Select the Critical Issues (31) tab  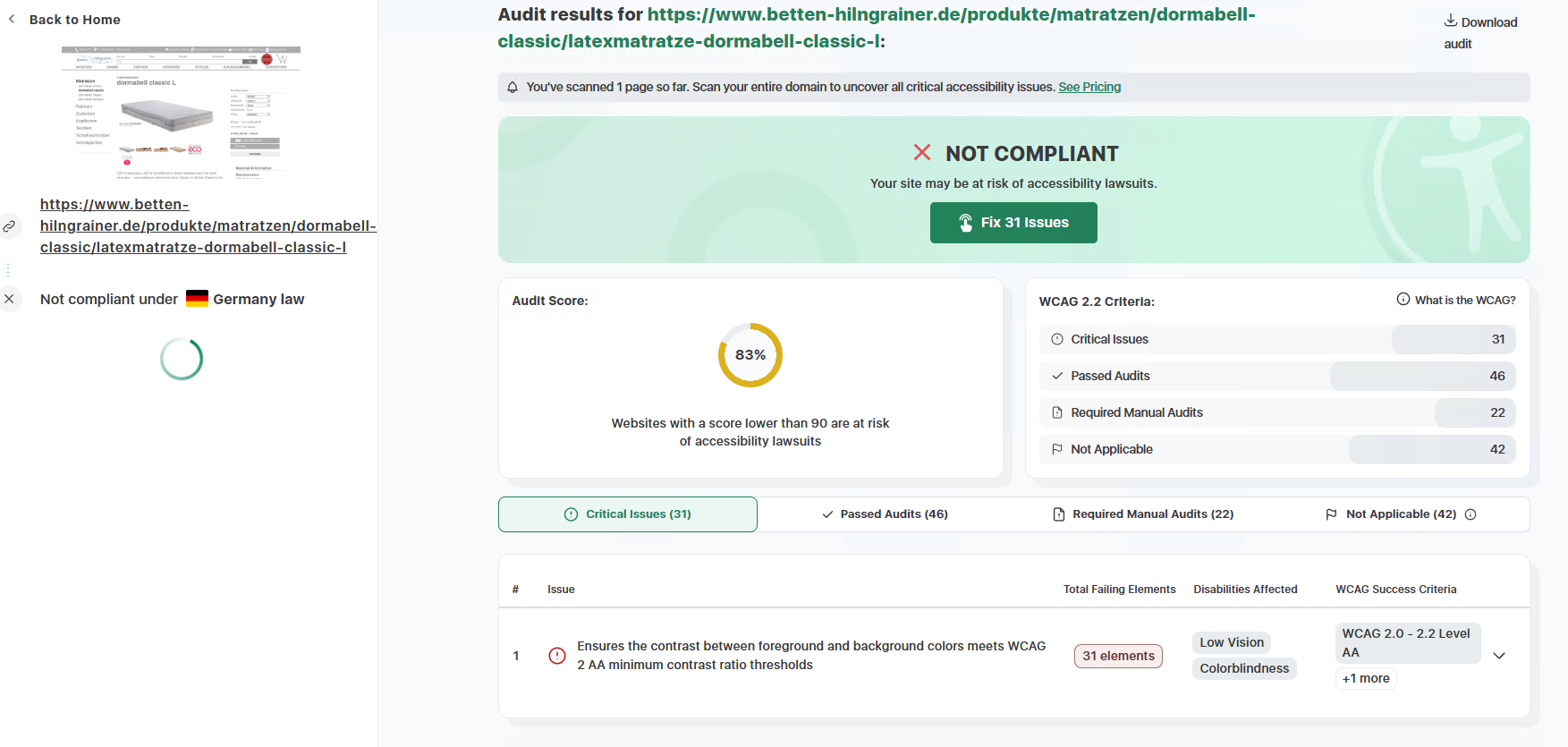point(628,514)
